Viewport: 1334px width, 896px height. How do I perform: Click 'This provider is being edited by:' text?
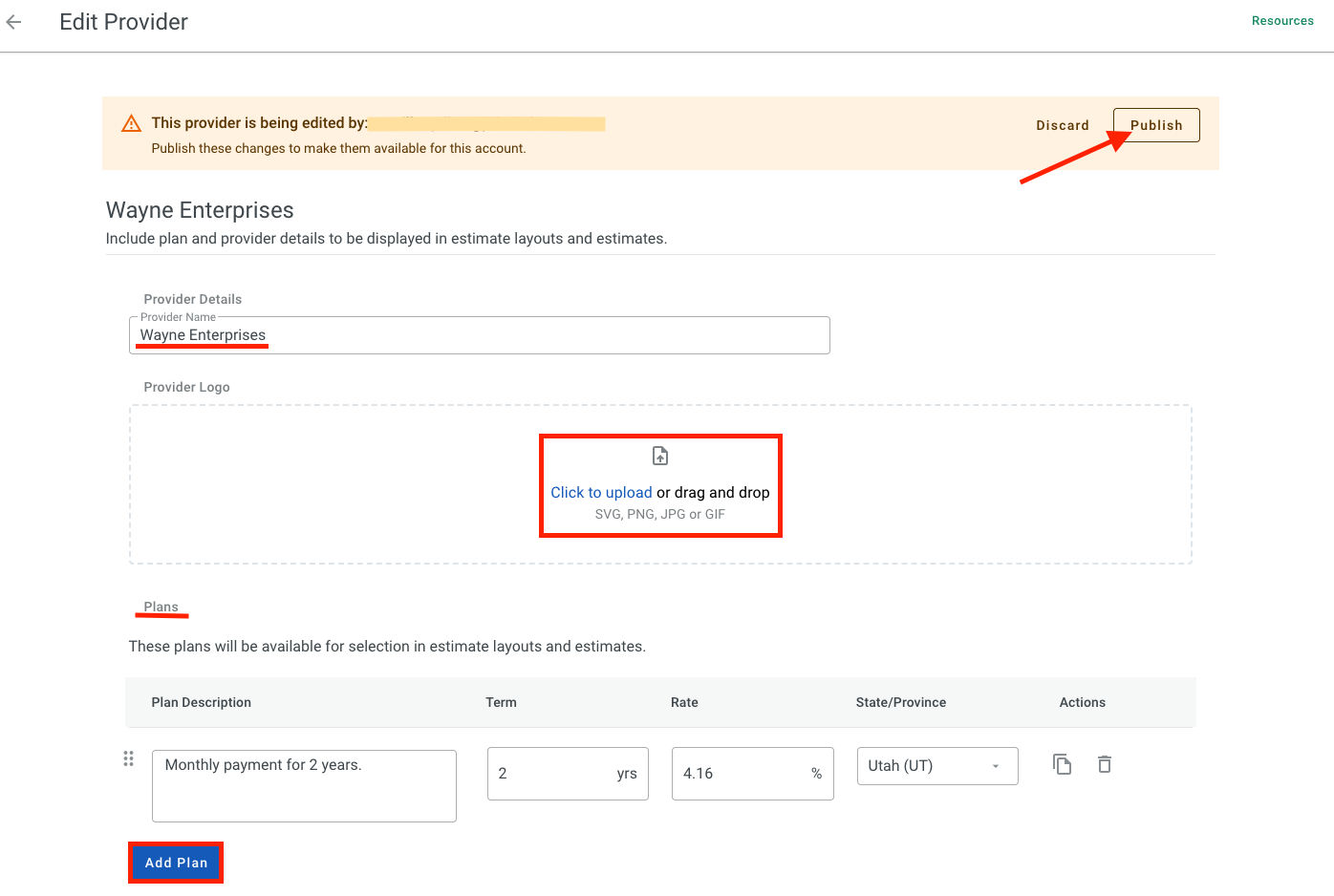[259, 123]
